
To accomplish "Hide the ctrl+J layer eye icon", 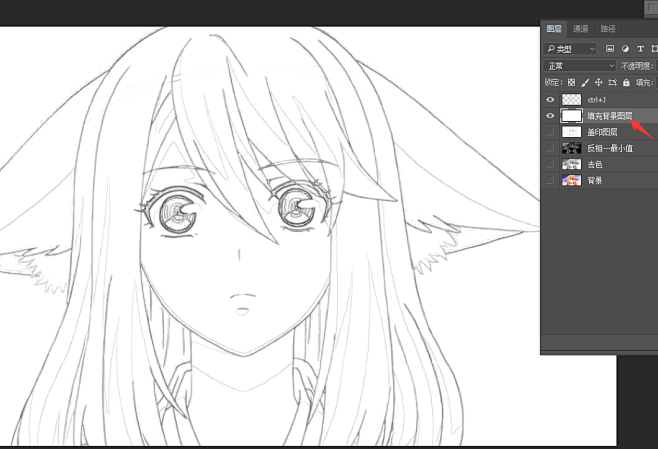I will tap(550, 100).
